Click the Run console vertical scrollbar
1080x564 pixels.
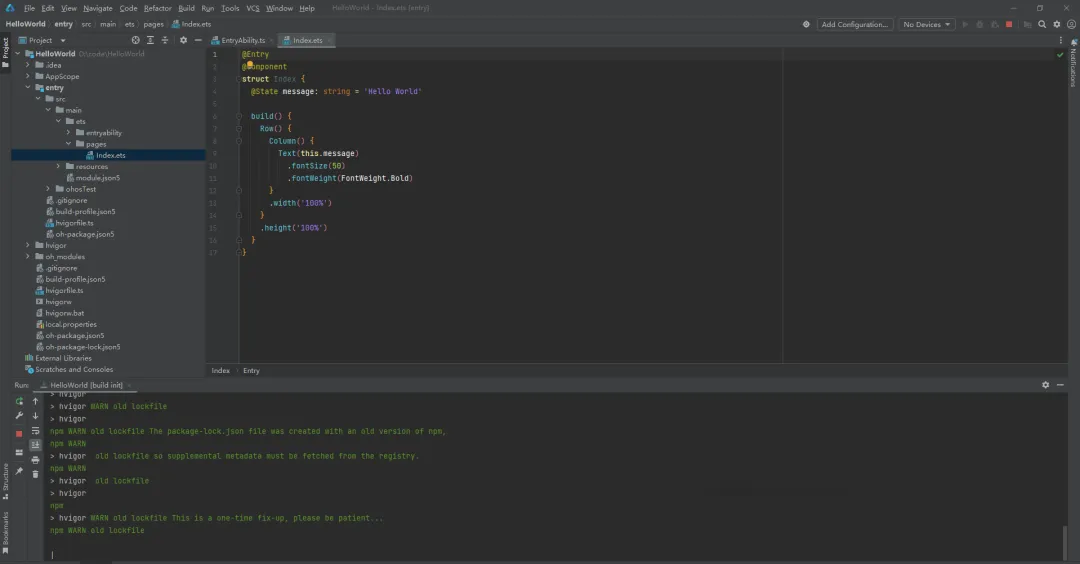point(1064,543)
